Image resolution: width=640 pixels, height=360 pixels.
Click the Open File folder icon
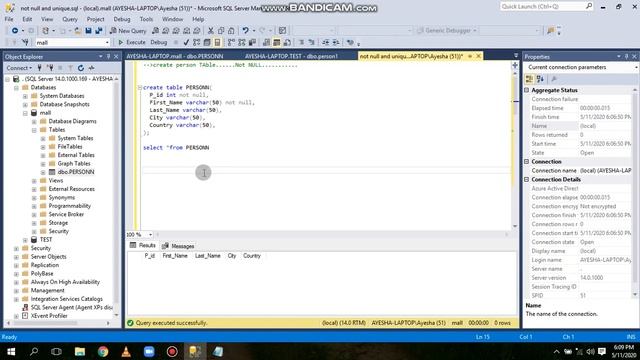click(x=78, y=31)
